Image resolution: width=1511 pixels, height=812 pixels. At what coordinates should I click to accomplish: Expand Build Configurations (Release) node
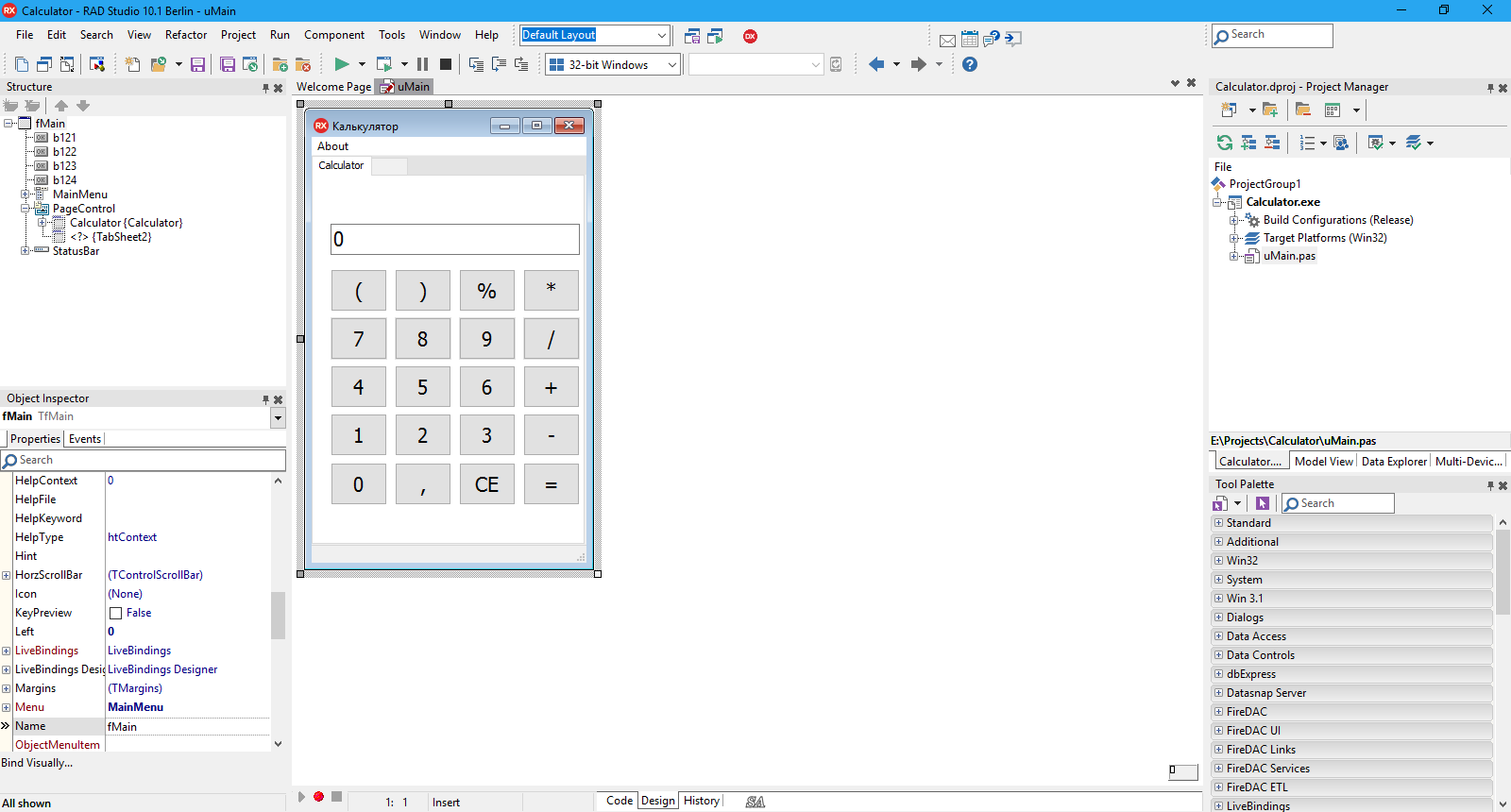coord(1233,220)
